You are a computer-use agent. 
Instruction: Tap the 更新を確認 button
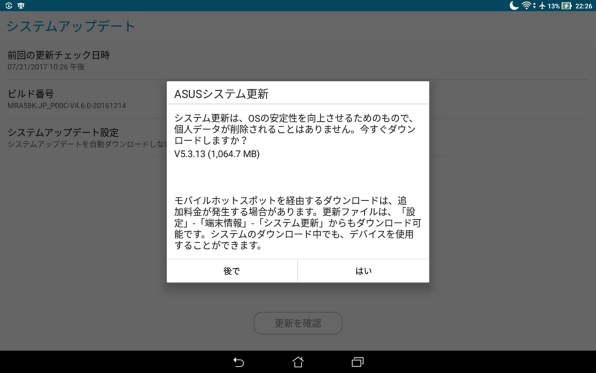coord(298,323)
